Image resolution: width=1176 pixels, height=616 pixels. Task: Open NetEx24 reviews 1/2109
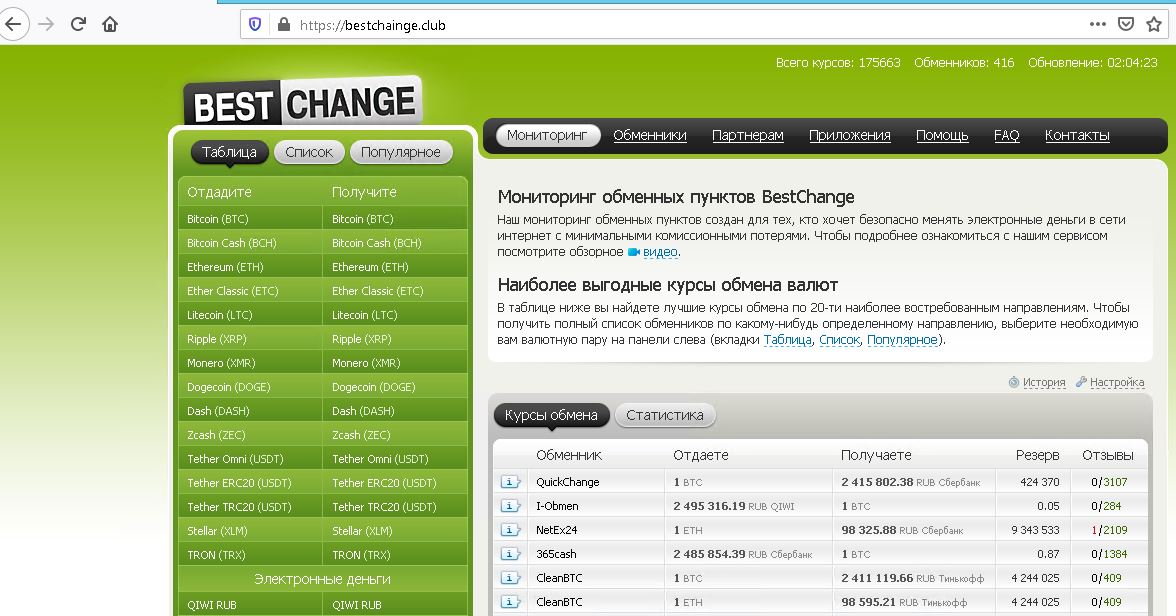[1109, 530]
